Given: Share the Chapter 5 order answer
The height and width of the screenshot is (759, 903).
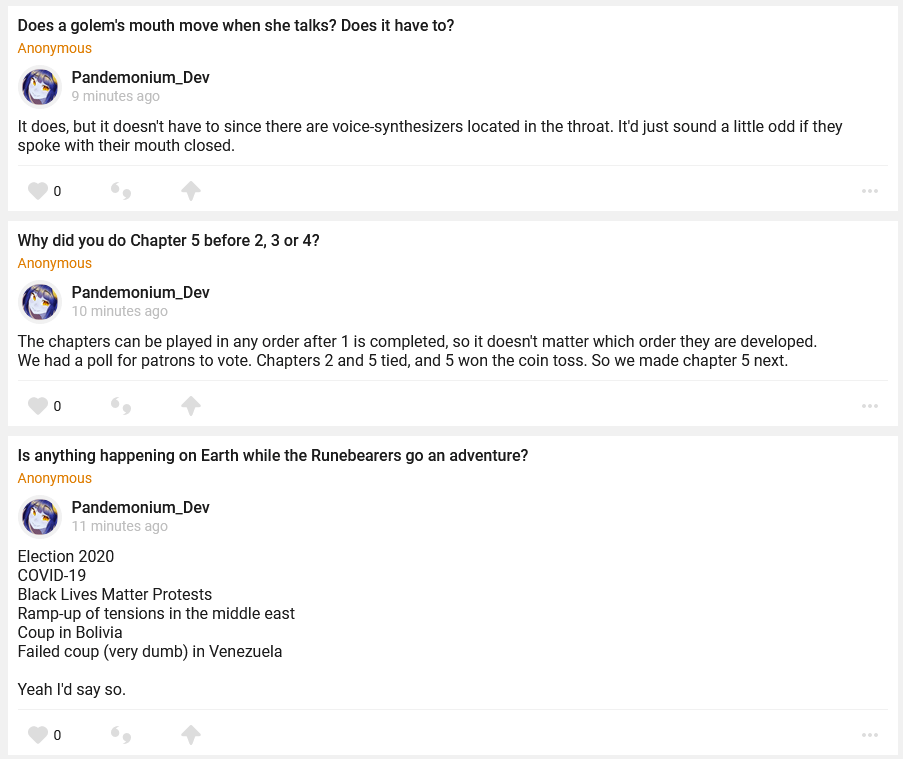Looking at the screenshot, I should coord(191,406).
